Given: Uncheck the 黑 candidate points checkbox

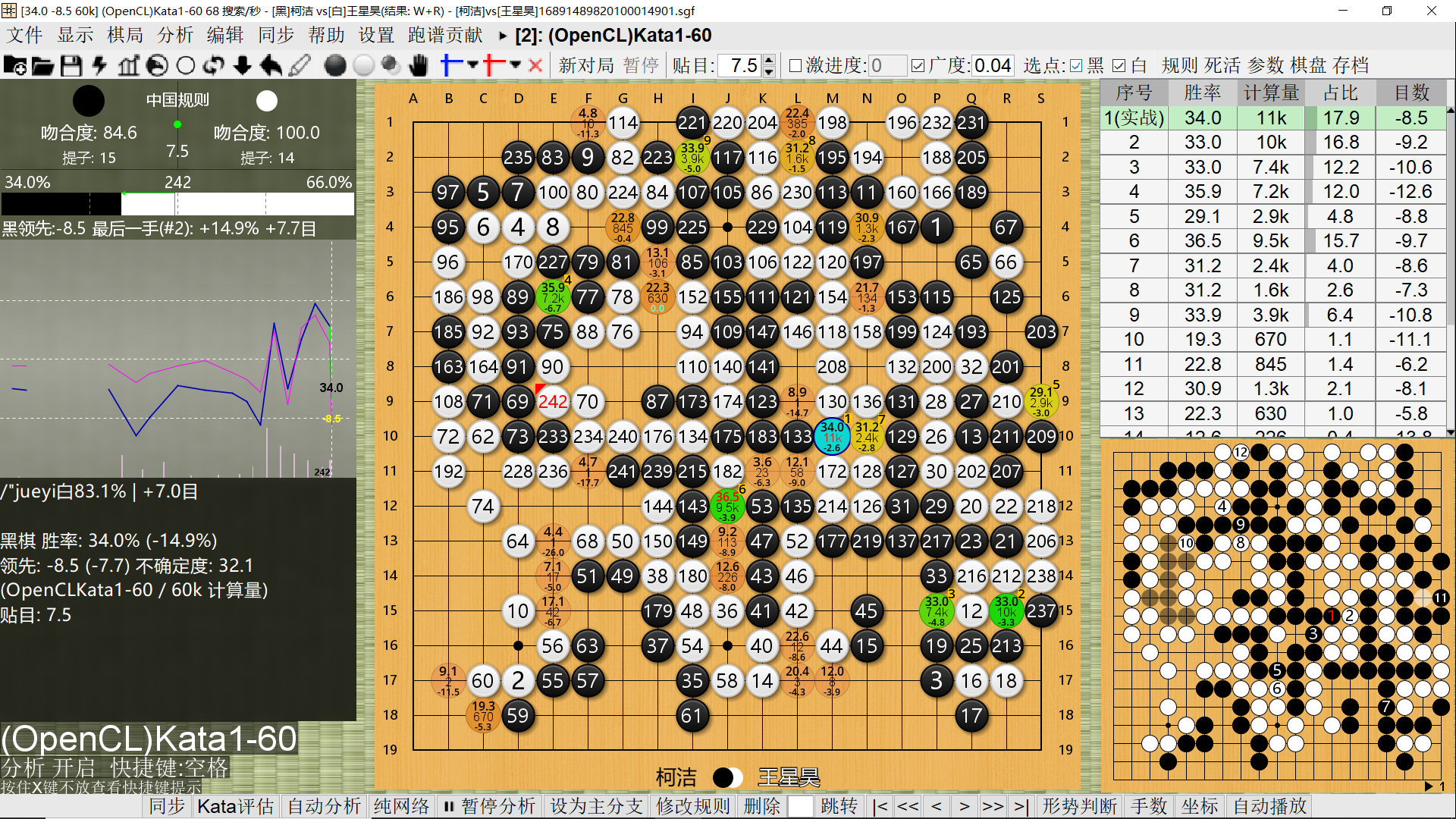Looking at the screenshot, I should 1076,66.
